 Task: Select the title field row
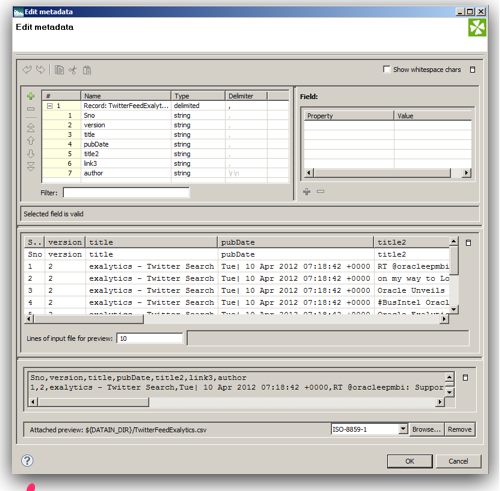[165, 135]
